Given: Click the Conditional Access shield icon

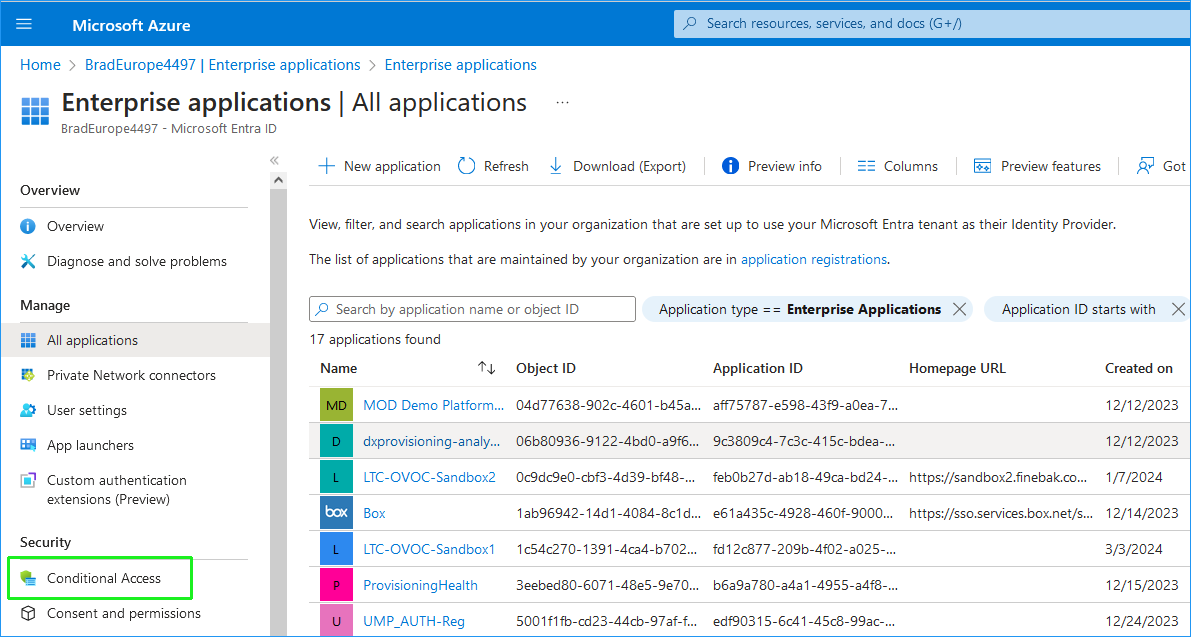Looking at the screenshot, I should coord(28,579).
